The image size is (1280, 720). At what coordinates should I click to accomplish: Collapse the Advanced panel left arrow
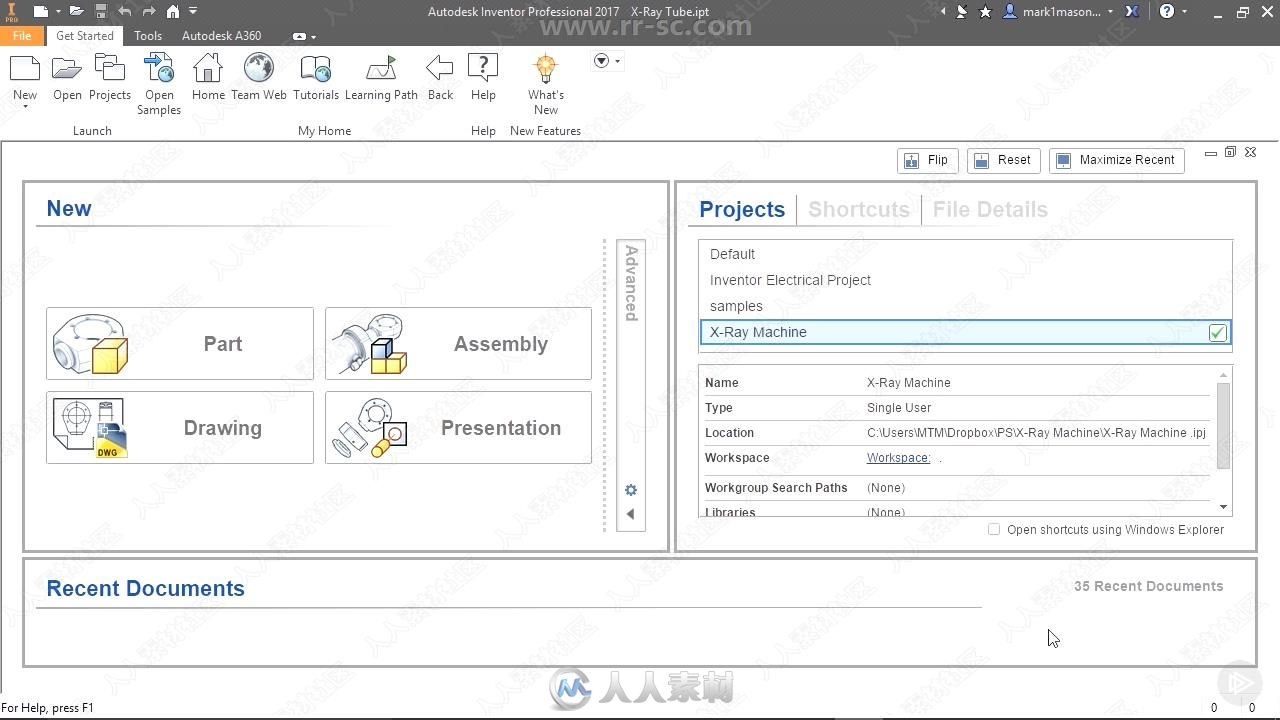point(631,514)
